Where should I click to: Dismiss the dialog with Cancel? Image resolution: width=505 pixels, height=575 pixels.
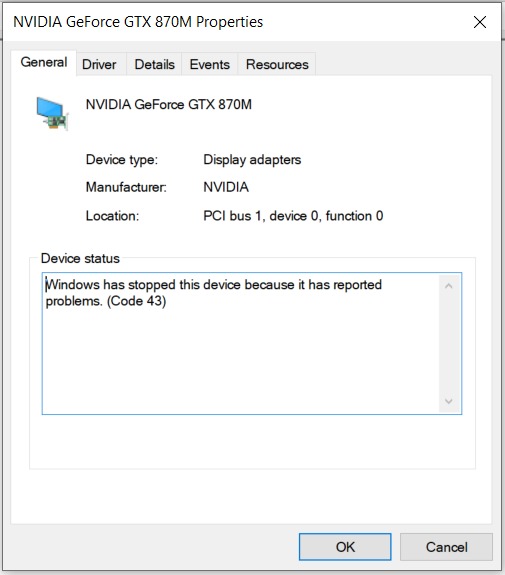tap(446, 547)
